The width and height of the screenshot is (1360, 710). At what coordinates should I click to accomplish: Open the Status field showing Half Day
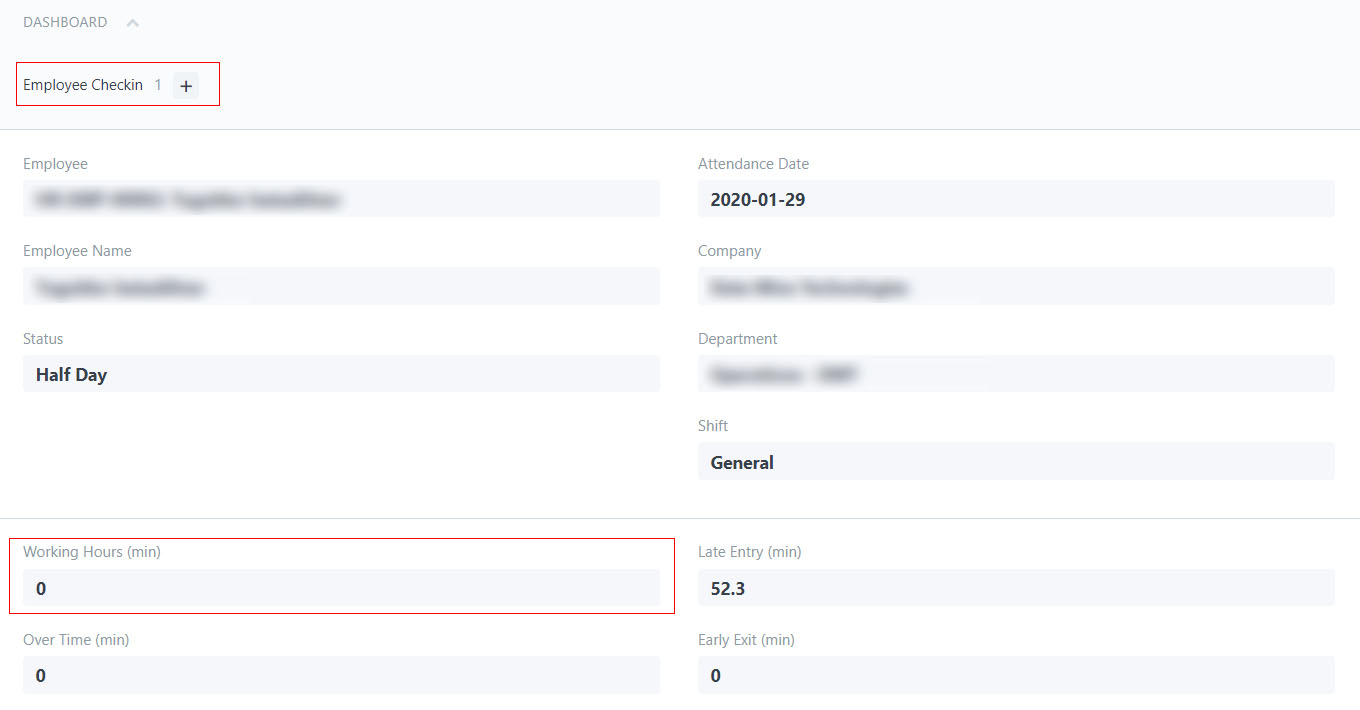(340, 374)
